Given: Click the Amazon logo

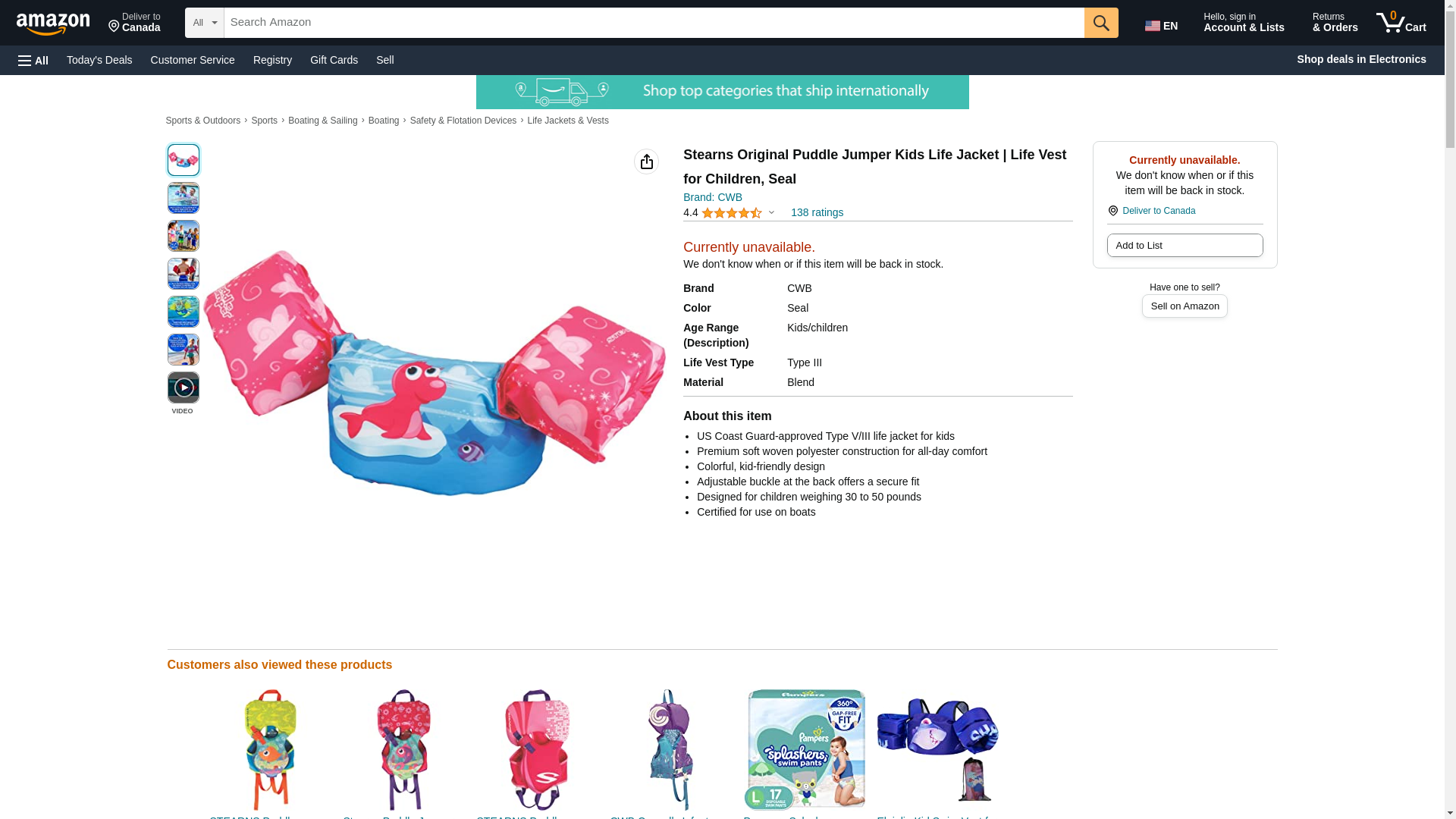Looking at the screenshot, I should coord(53,24).
